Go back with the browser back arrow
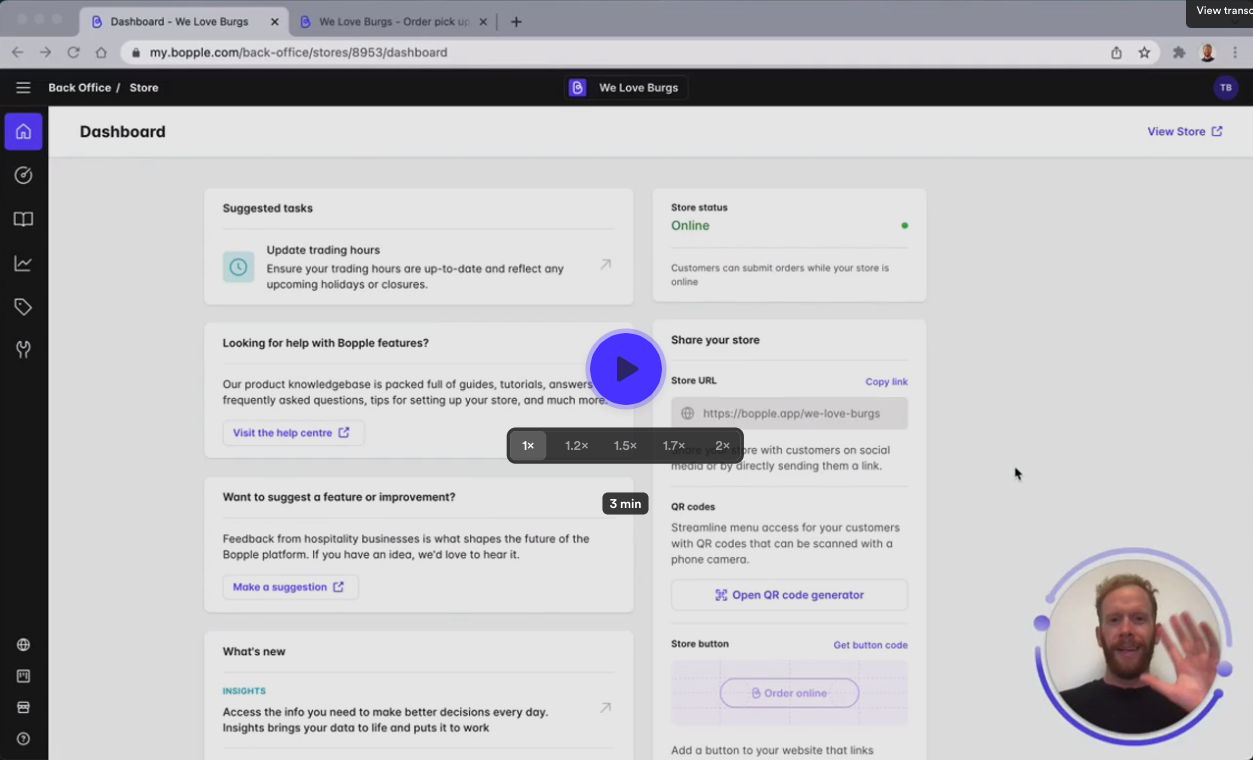 (x=17, y=52)
